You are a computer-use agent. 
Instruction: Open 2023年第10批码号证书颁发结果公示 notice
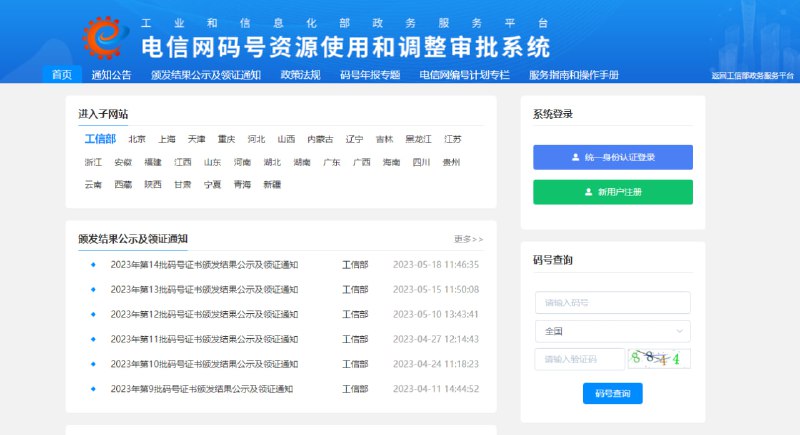pyautogui.click(x=204, y=364)
